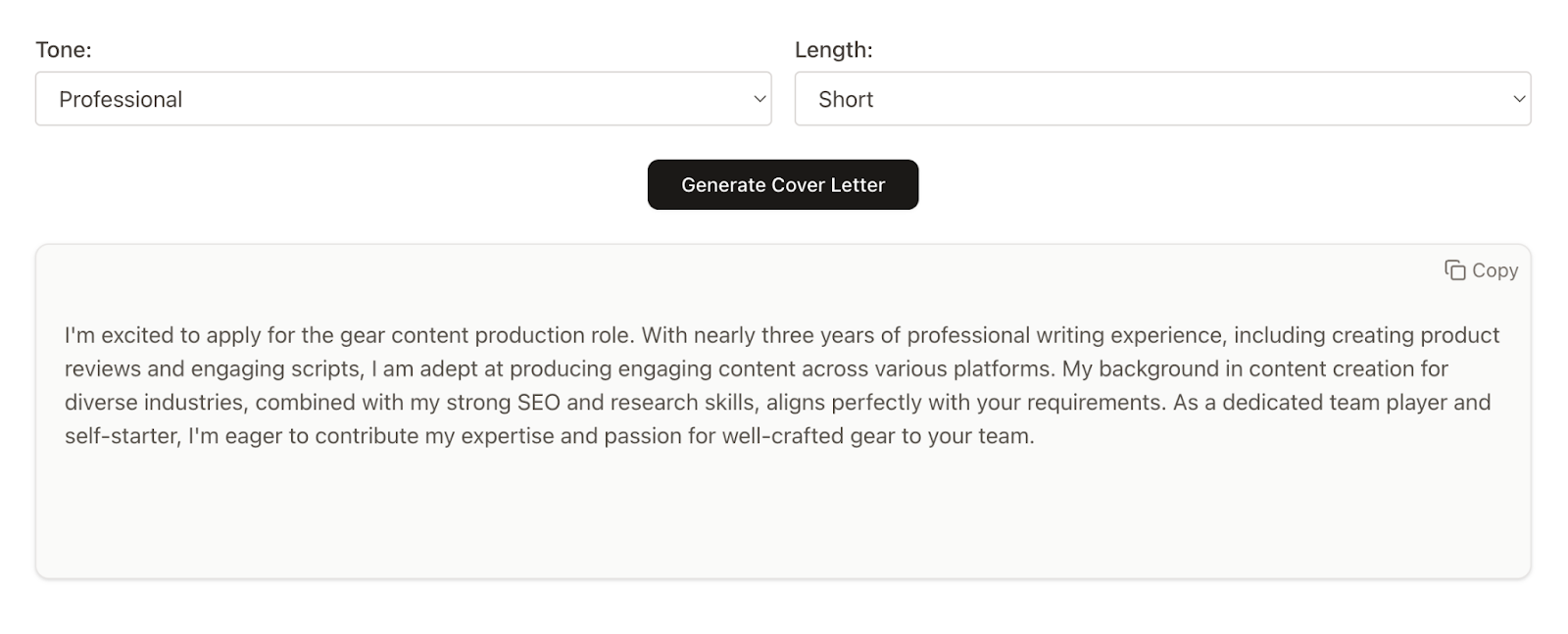Click the Length: label
Viewport: 1568px width, 634px height.
(x=833, y=50)
